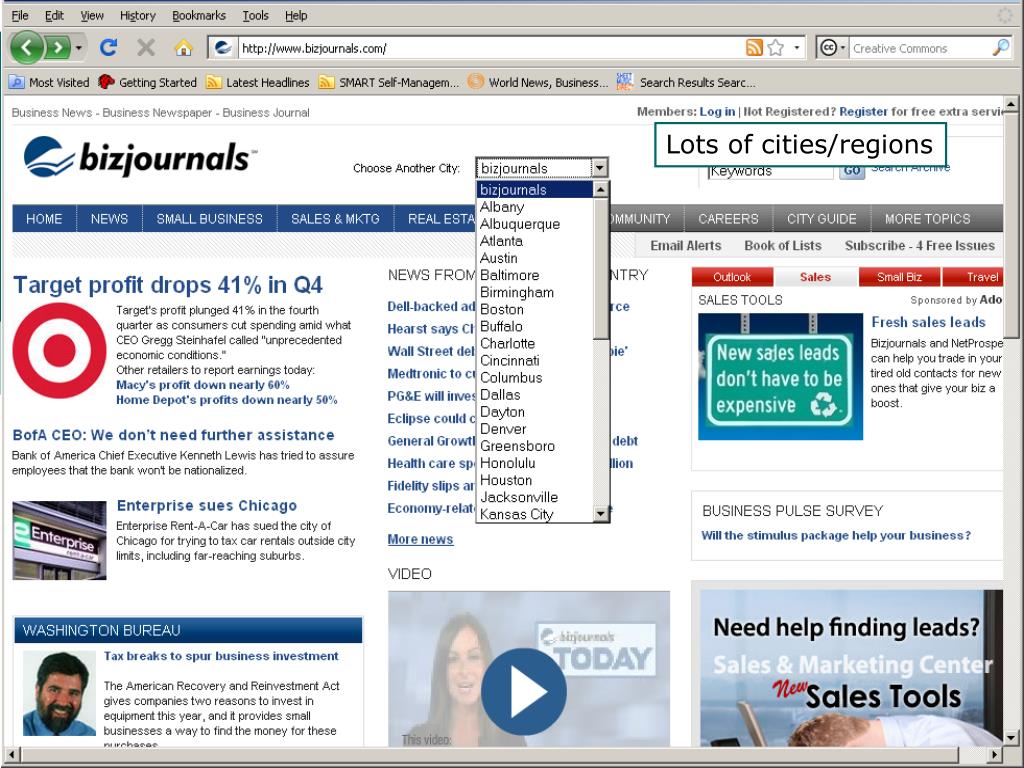Open Target profit drops 41% in Q4 headline
This screenshot has width=1024, height=768.
[168, 285]
